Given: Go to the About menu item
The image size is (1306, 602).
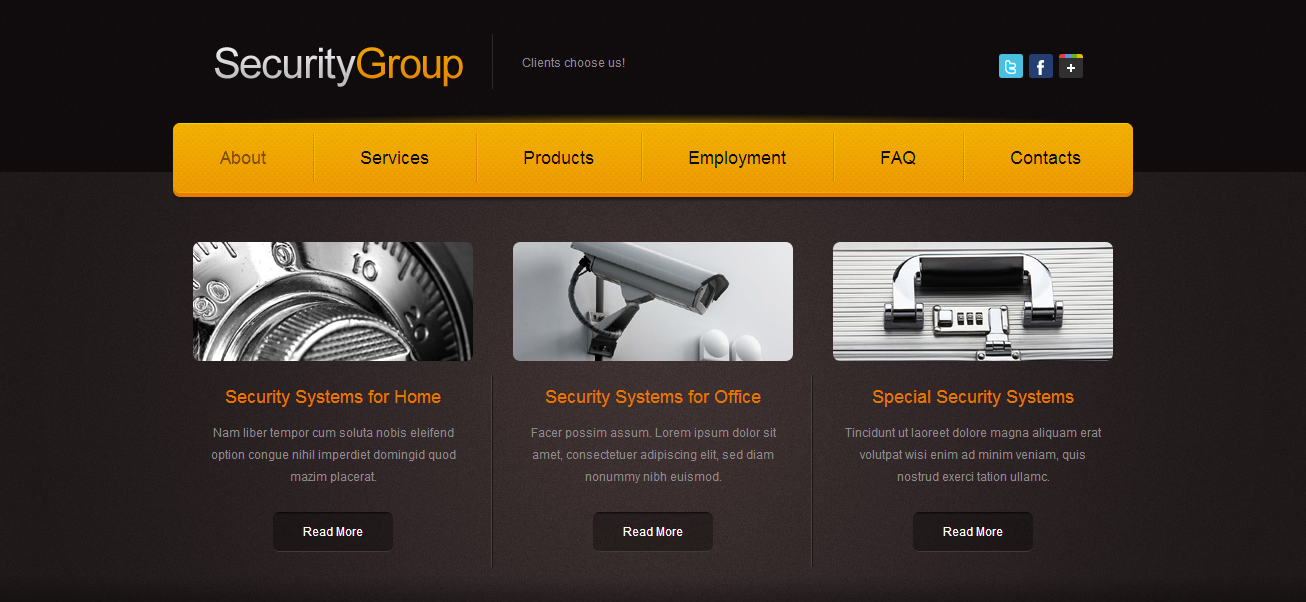Looking at the screenshot, I should coord(243,158).
